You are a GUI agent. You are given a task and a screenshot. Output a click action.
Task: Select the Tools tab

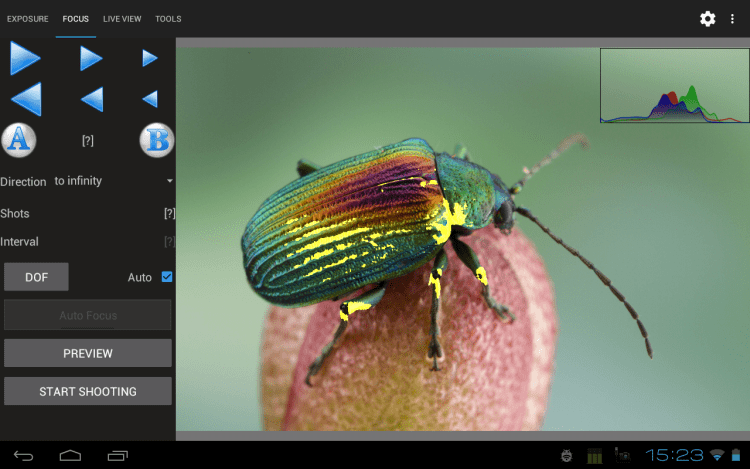click(x=168, y=19)
